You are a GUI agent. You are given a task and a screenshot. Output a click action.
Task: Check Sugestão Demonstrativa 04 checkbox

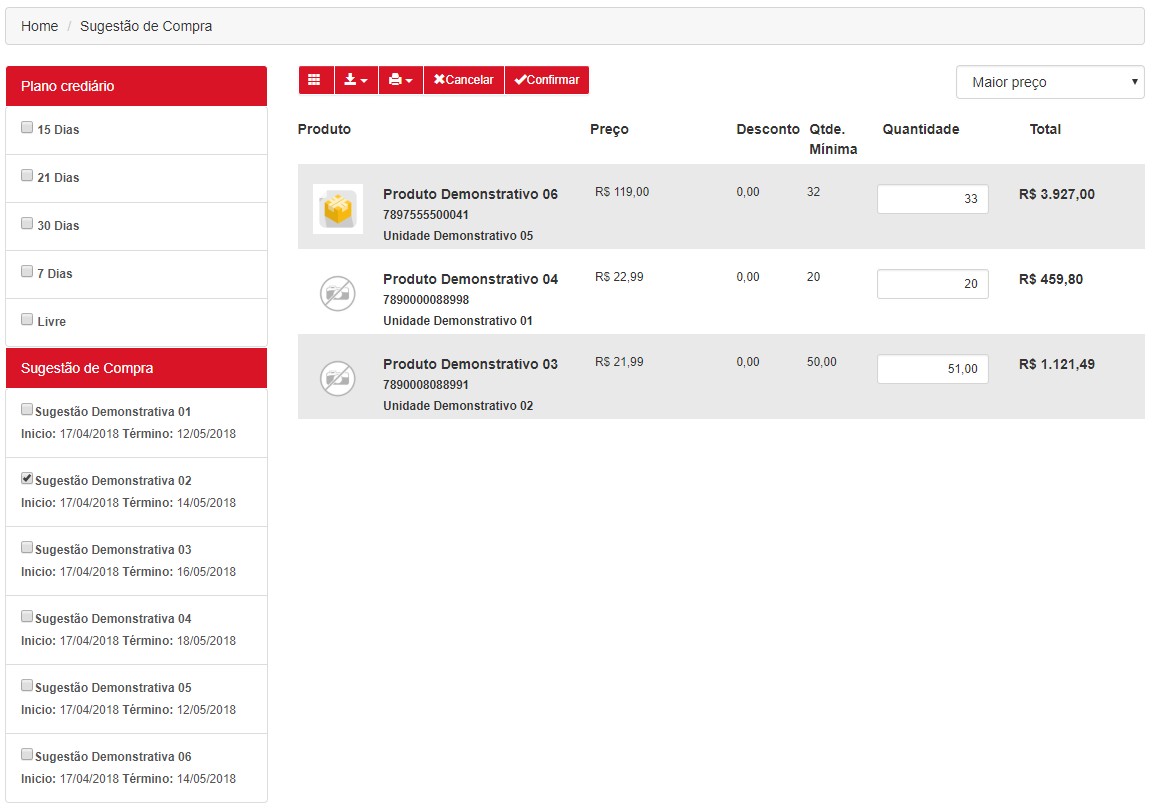pos(27,616)
